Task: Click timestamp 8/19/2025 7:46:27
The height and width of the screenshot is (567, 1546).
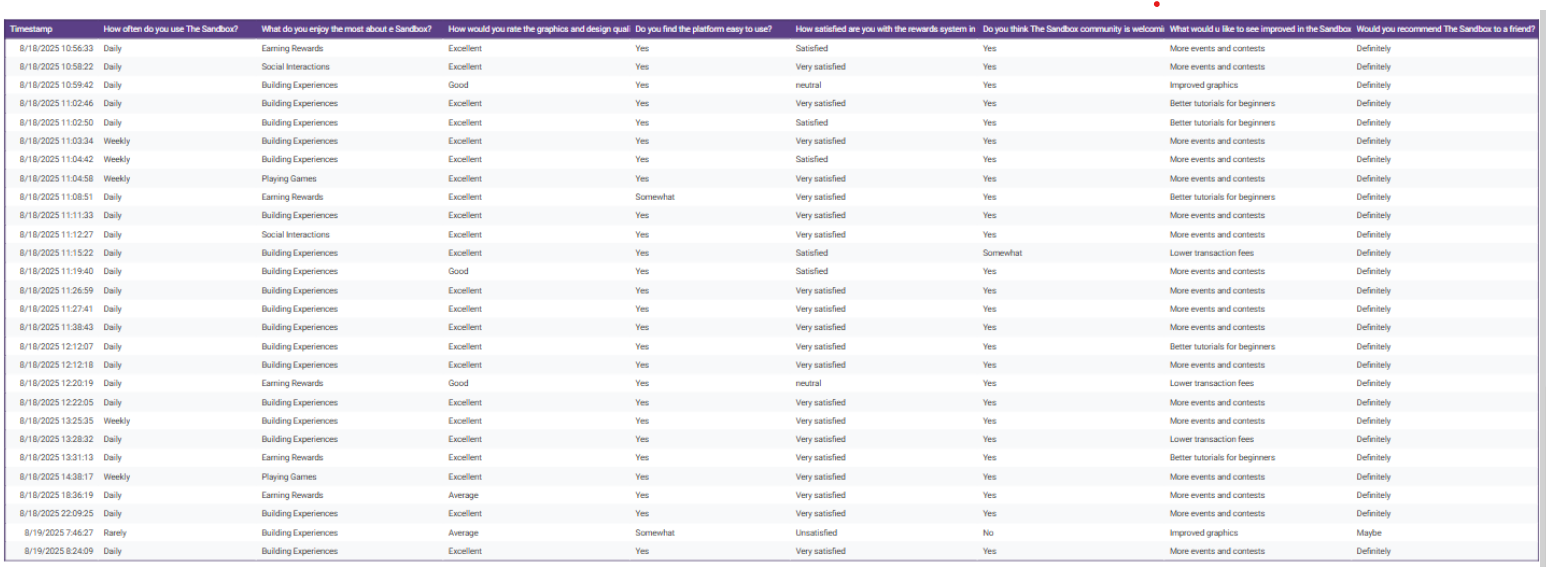Action: pos(59,533)
